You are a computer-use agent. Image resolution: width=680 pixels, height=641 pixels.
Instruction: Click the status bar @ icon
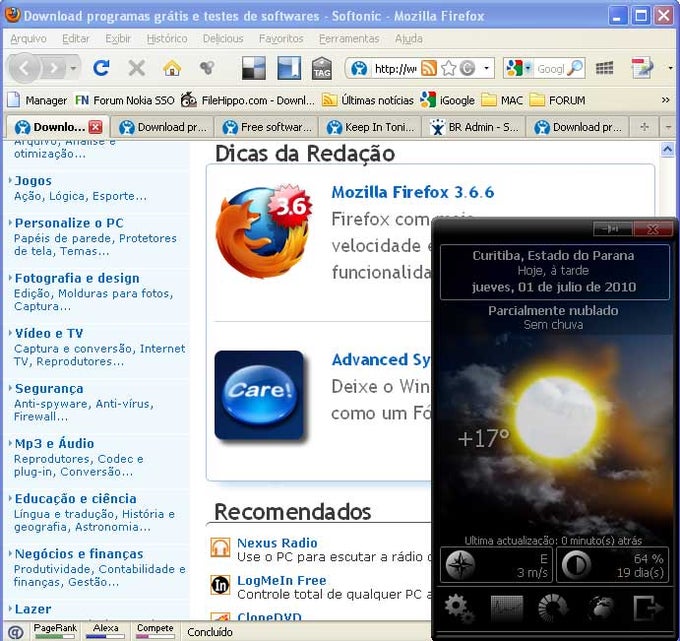click(x=16, y=632)
